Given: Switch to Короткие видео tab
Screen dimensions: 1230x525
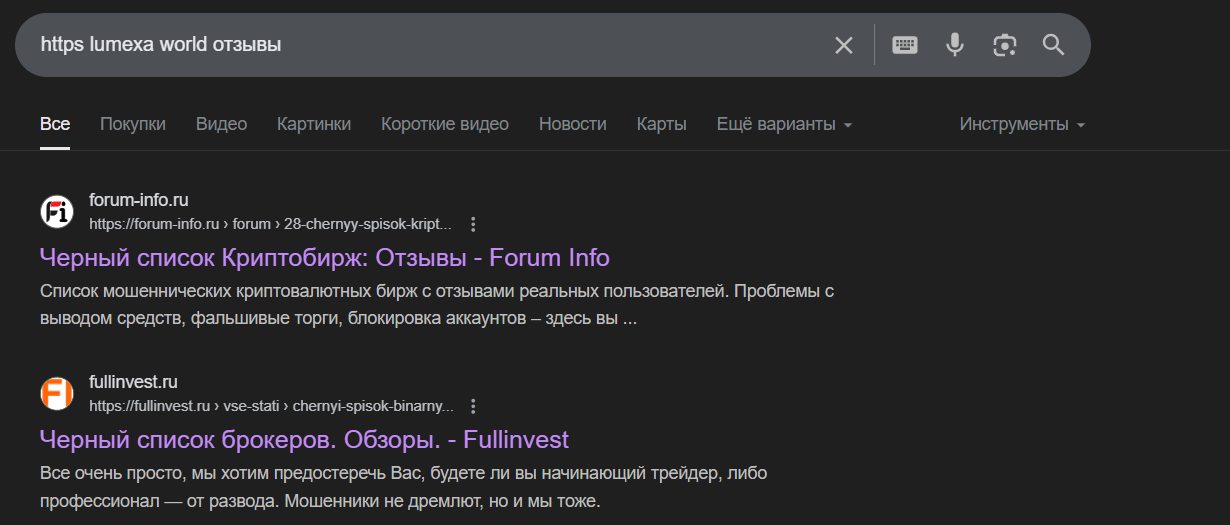Looking at the screenshot, I should point(445,124).
